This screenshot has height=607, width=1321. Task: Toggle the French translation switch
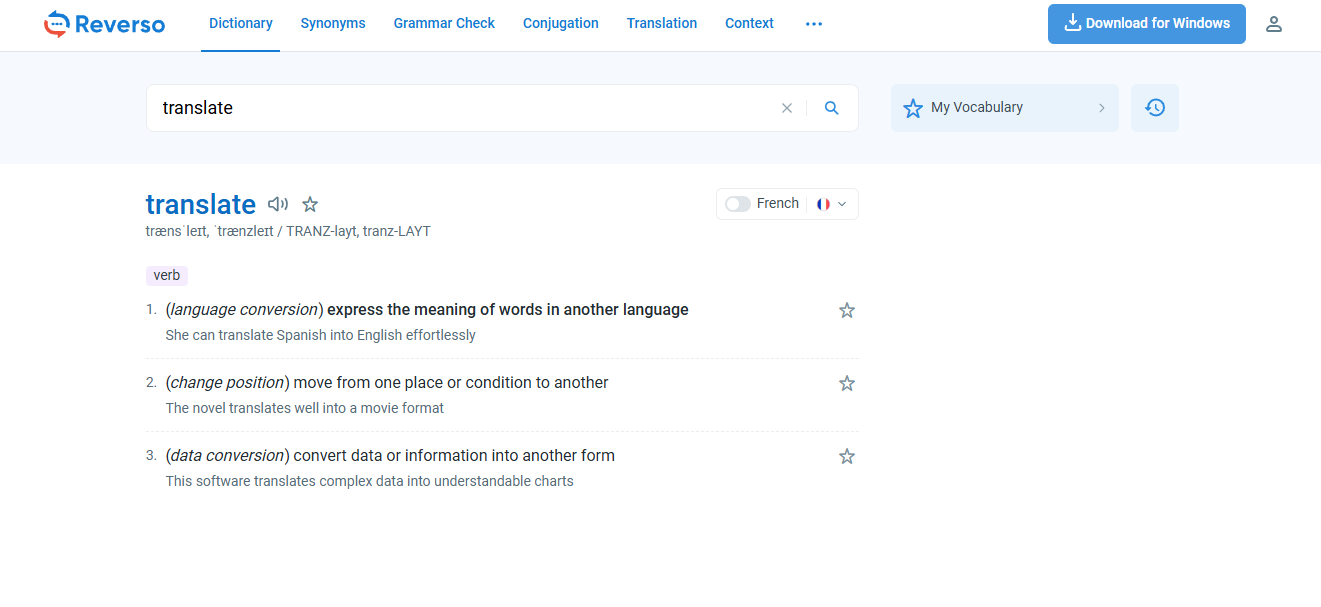point(738,204)
